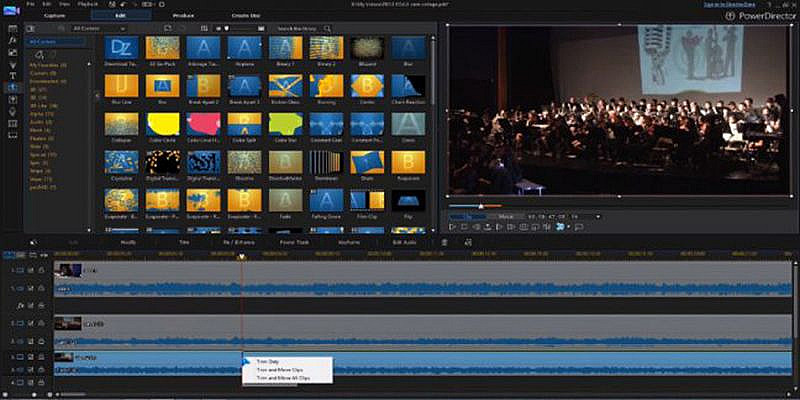The image size is (800, 400).
Task: Toggle the lock on video track 2
Action: 42,323
